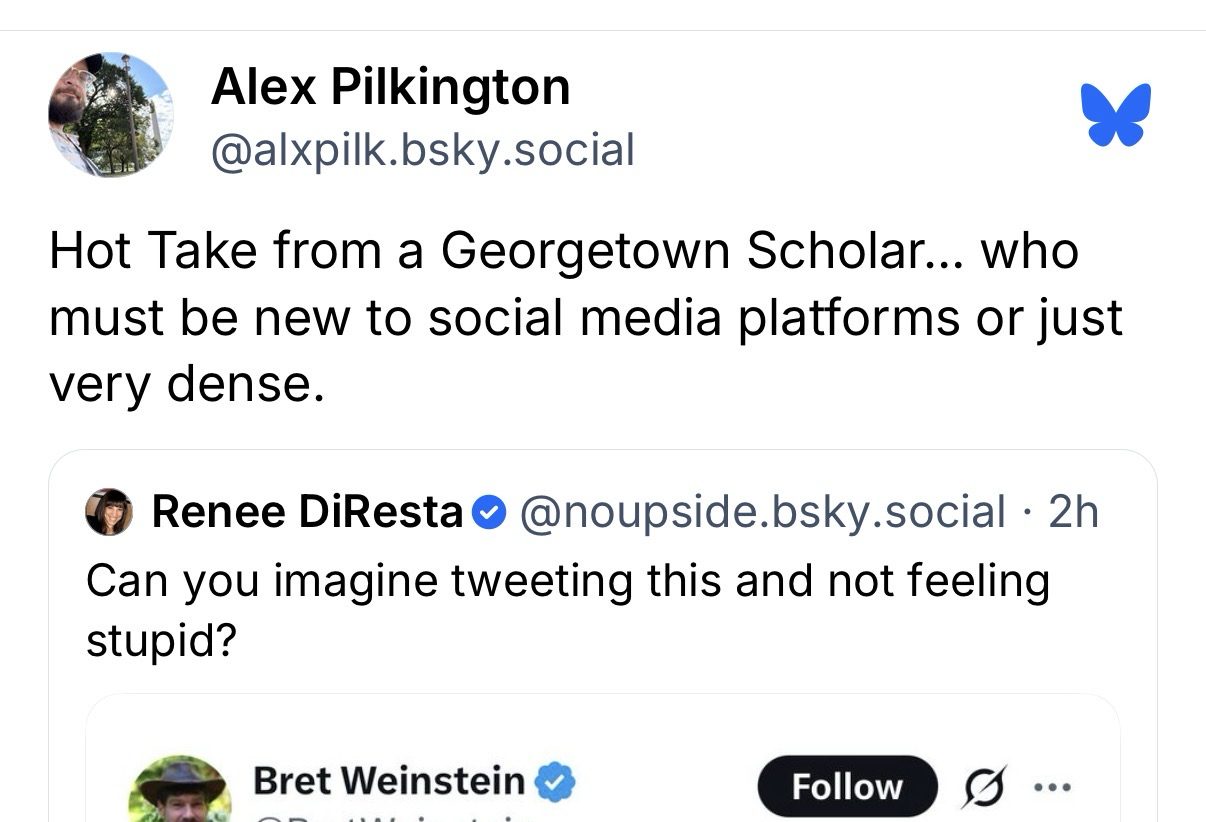The image size is (1206, 822).
Task: Open quoted post "Can you imagine tweeting this"
Action: tap(566, 581)
